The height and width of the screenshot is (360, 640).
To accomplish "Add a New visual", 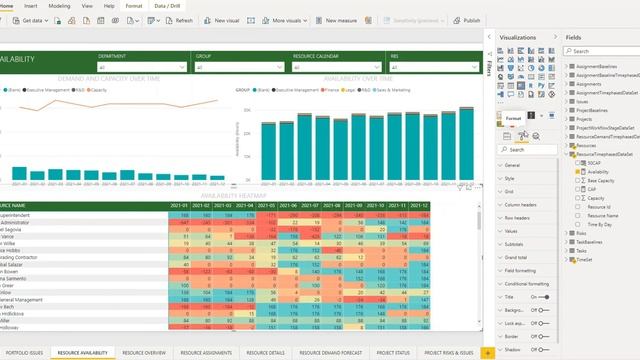I will pos(222,20).
